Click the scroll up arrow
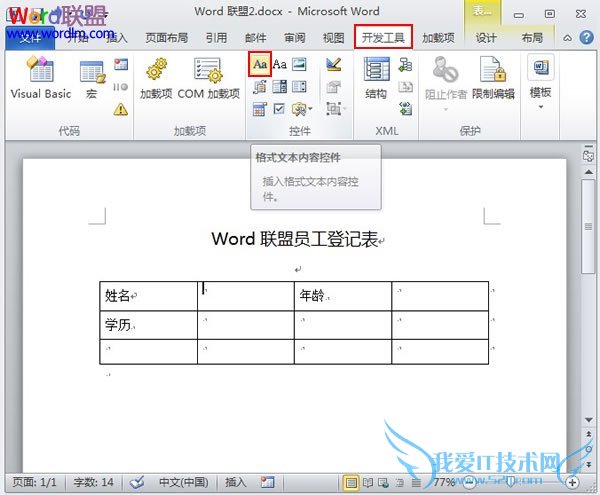The image size is (600, 495). 588,172
